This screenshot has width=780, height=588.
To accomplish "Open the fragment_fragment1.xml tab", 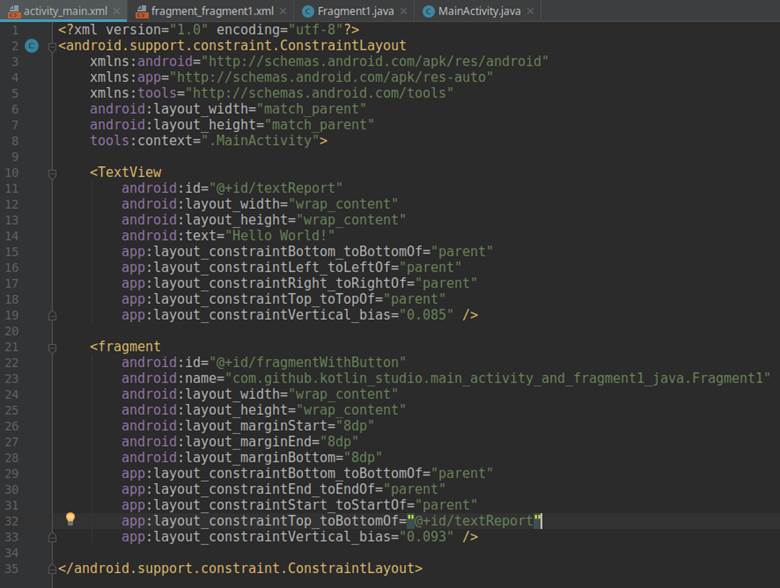I will coord(212,11).
